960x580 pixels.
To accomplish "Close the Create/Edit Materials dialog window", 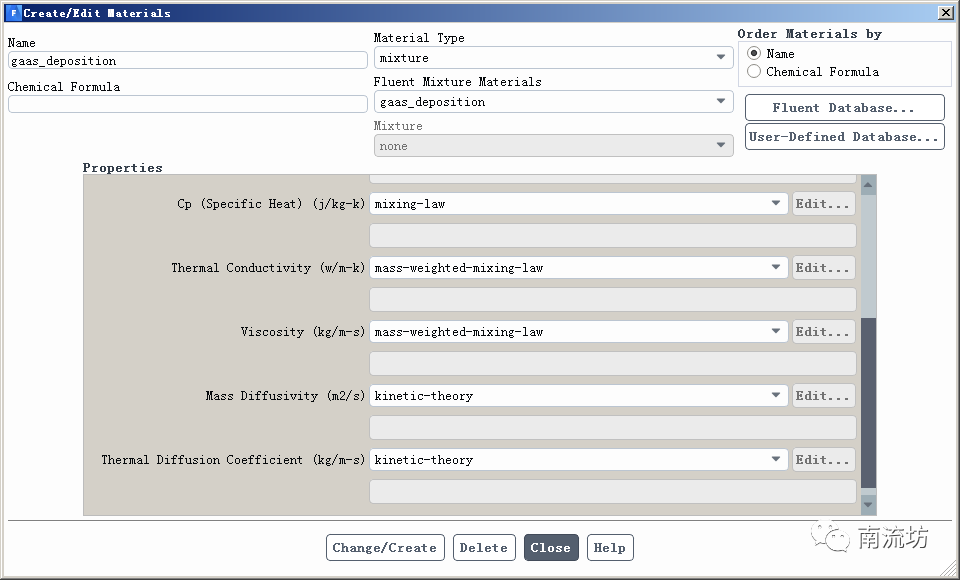I will pyautogui.click(x=945, y=13).
